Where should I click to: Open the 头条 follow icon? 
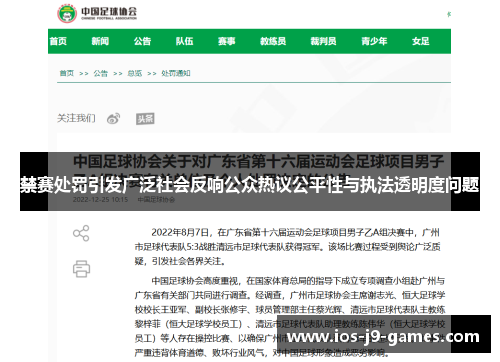pos(145,119)
